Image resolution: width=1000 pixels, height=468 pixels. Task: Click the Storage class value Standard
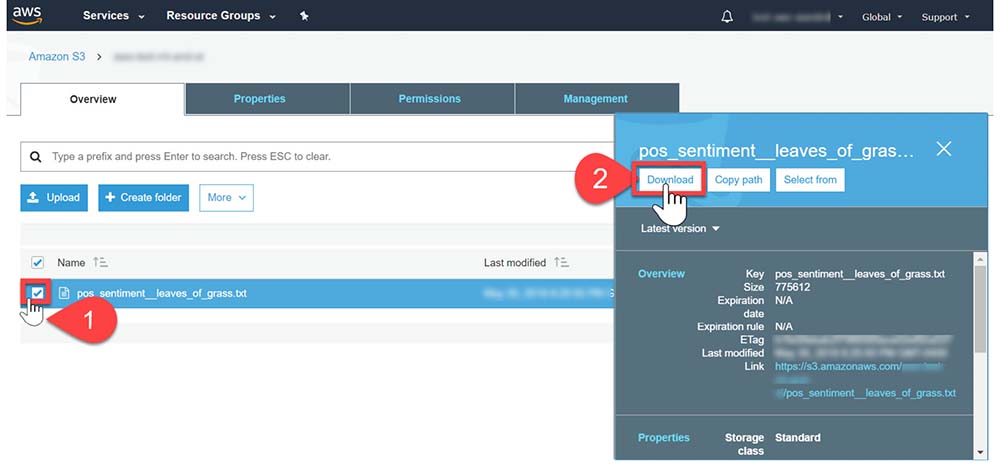click(798, 437)
